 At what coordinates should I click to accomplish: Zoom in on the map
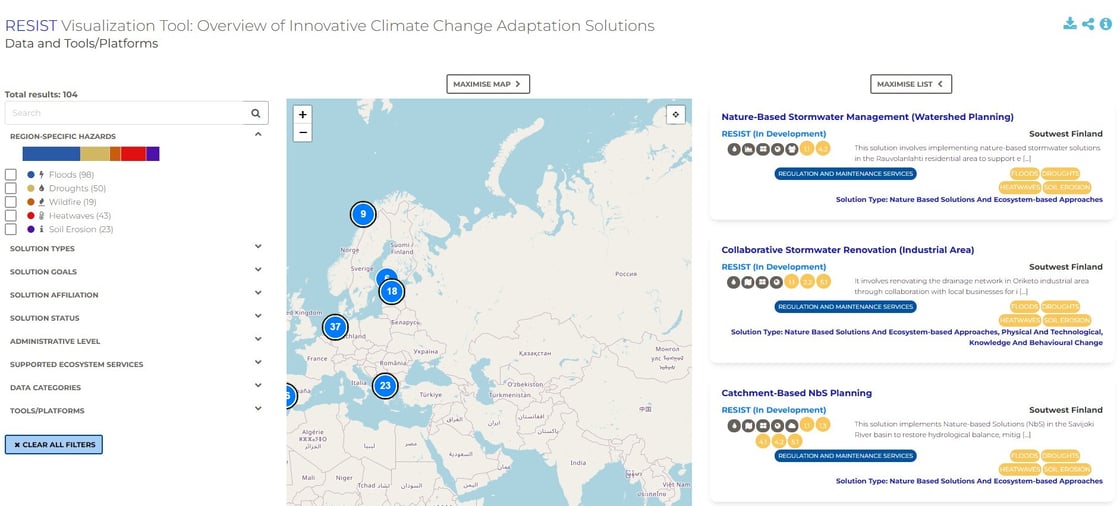coord(303,114)
